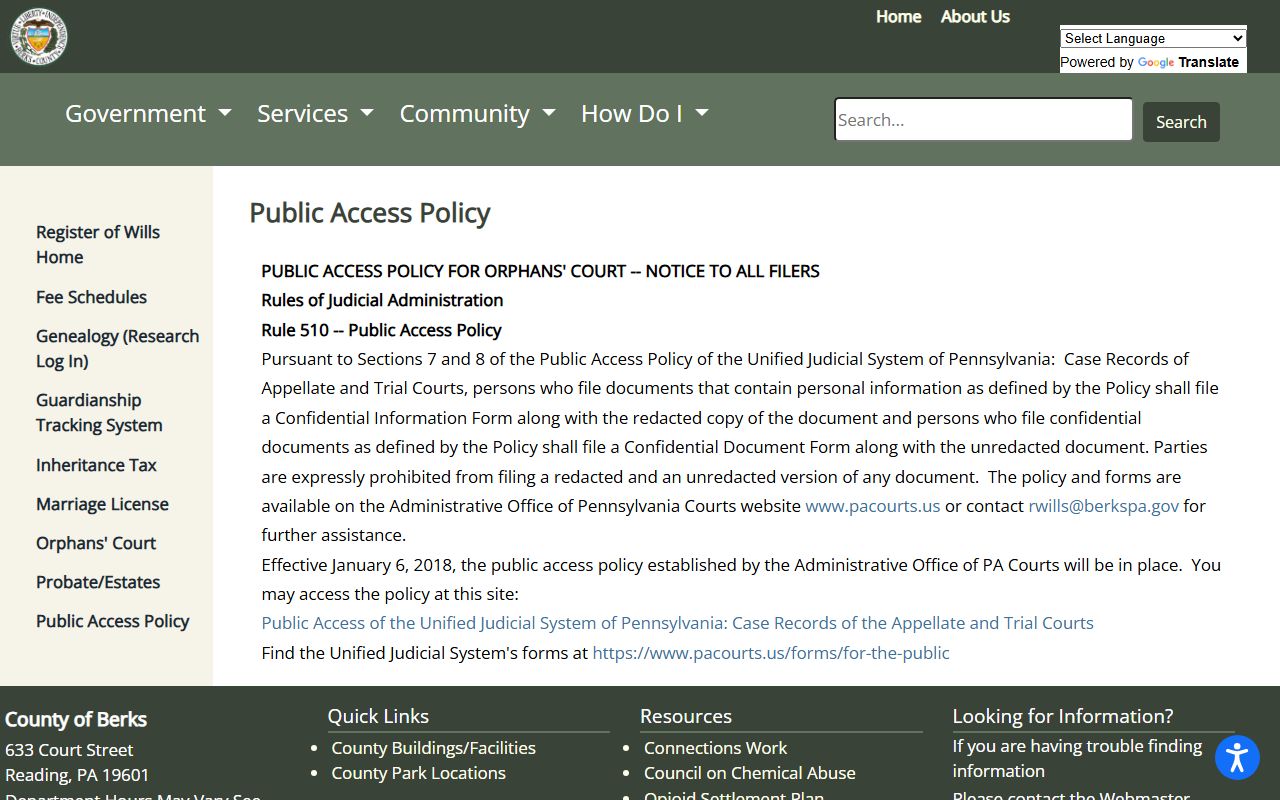Open Fee Schedules in the sidebar
The width and height of the screenshot is (1280, 800).
(91, 297)
